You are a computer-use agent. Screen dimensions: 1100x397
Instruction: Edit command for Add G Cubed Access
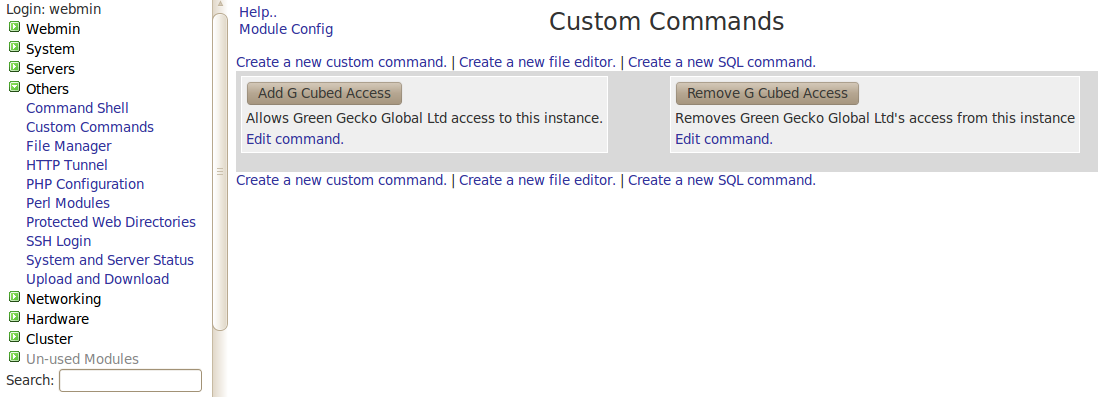point(295,139)
